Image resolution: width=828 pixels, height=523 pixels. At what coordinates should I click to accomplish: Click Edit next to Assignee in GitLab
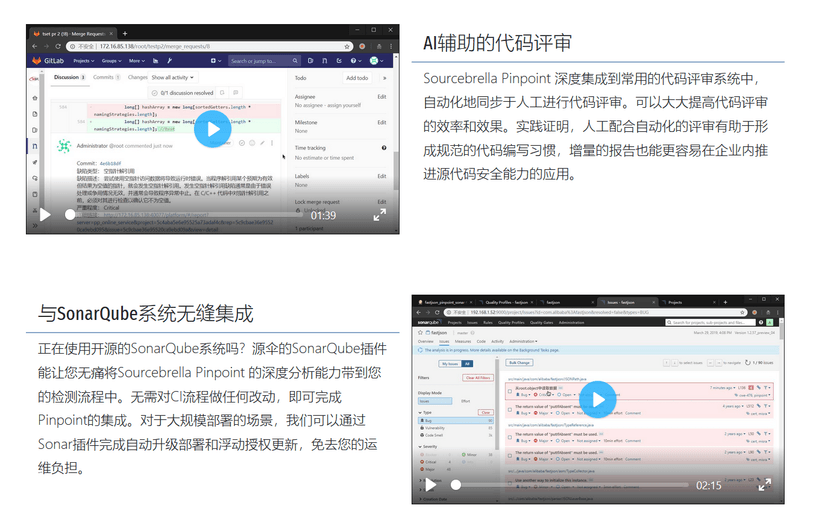(x=382, y=97)
